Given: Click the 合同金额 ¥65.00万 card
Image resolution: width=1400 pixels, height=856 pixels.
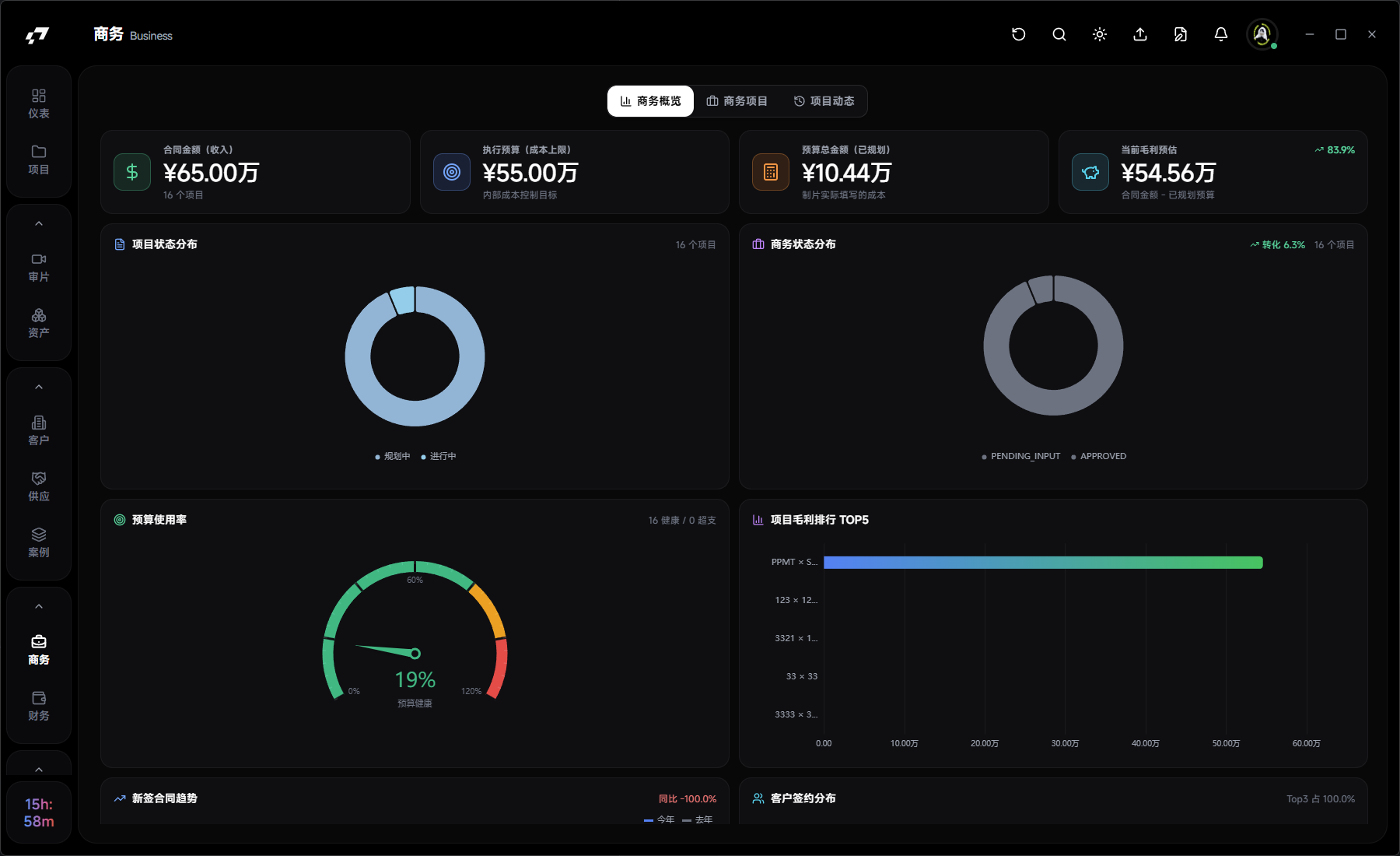Looking at the screenshot, I should [255, 172].
